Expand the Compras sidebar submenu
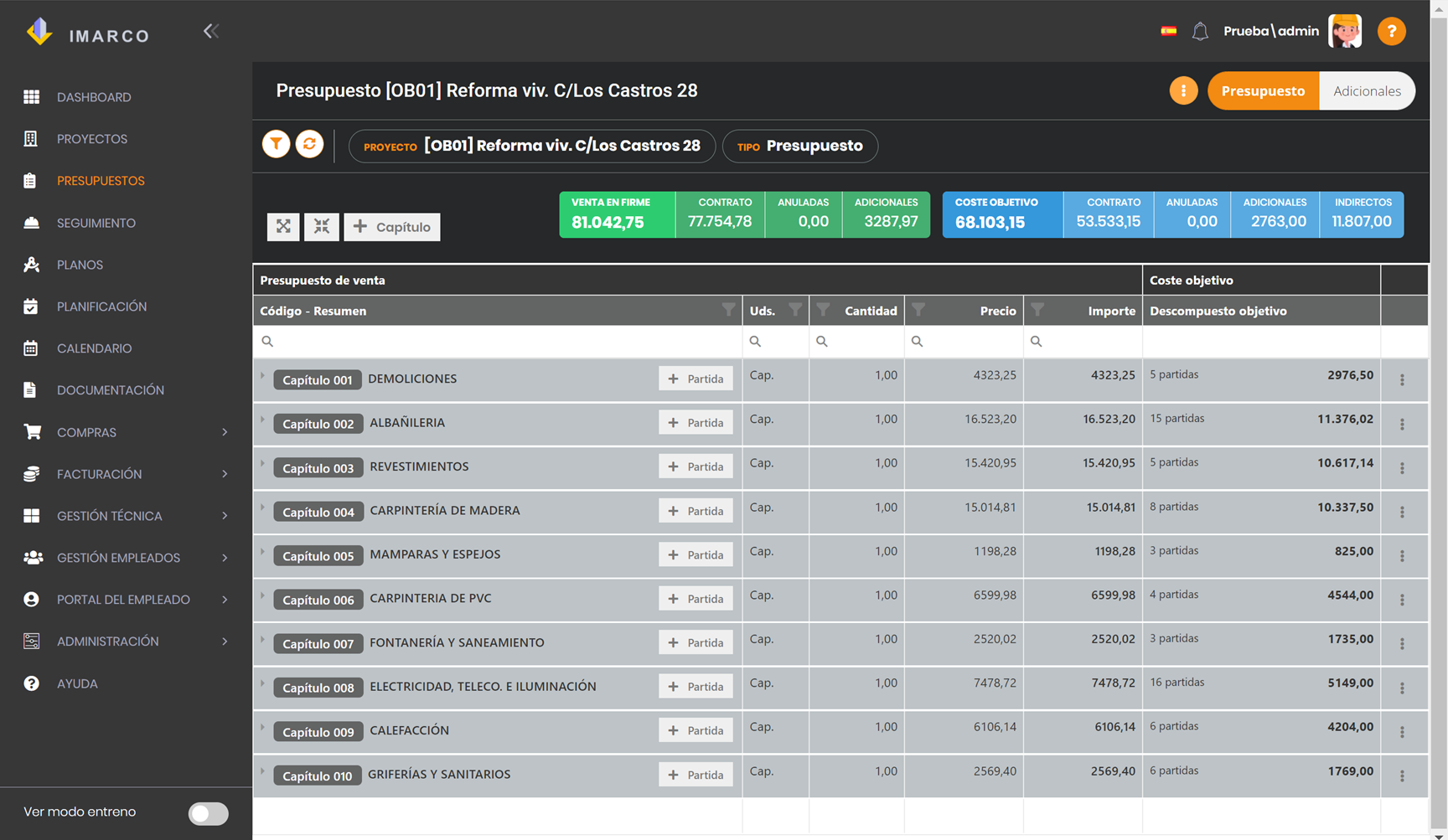 tap(225, 432)
